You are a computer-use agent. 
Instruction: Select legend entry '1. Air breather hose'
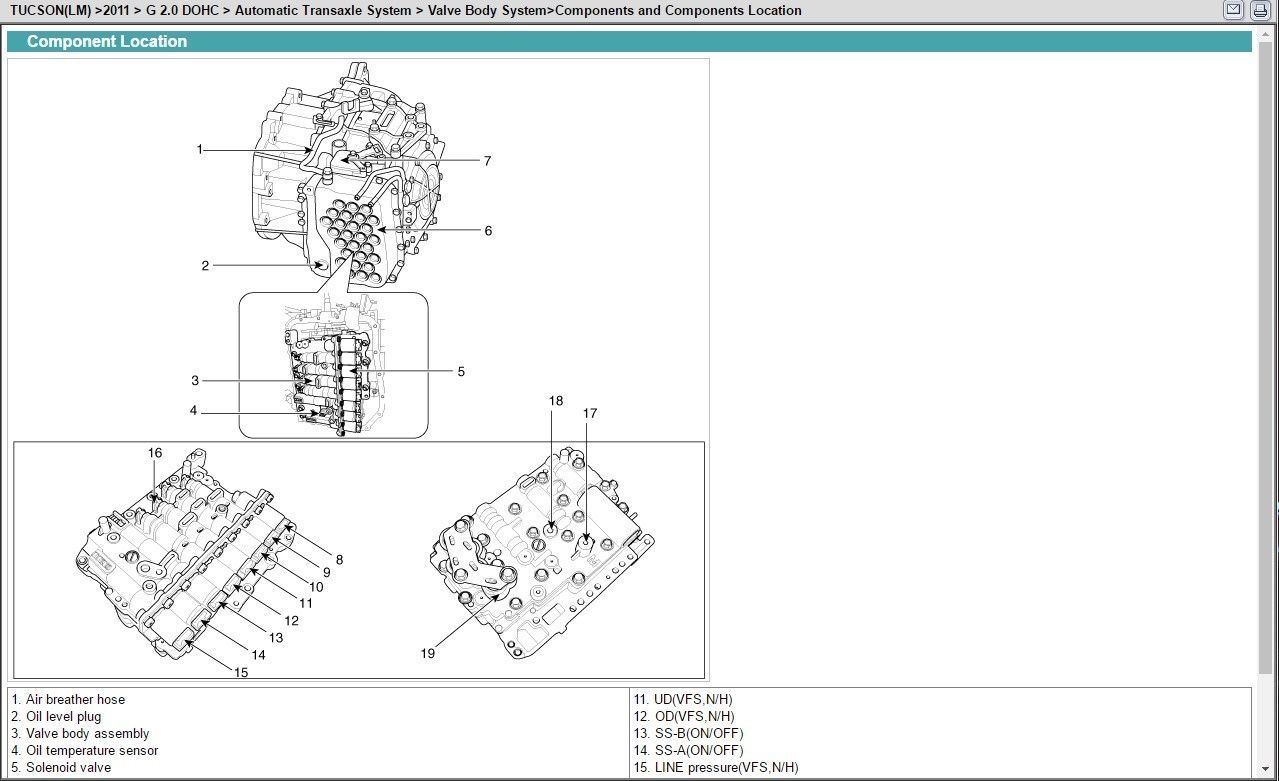(x=67, y=699)
